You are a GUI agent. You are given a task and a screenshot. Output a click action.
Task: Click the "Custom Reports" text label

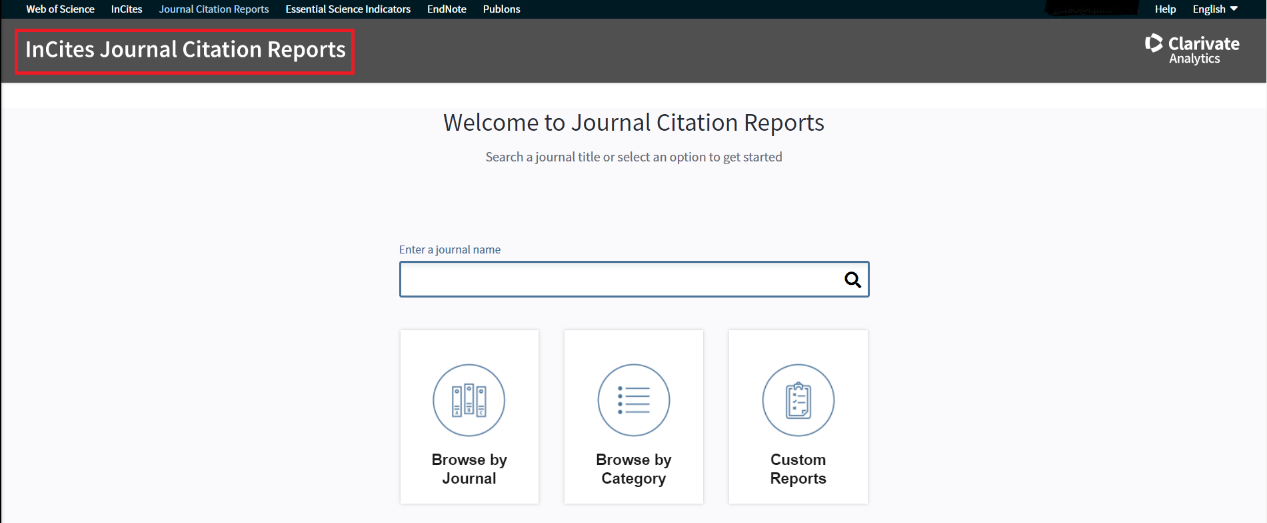(x=798, y=469)
